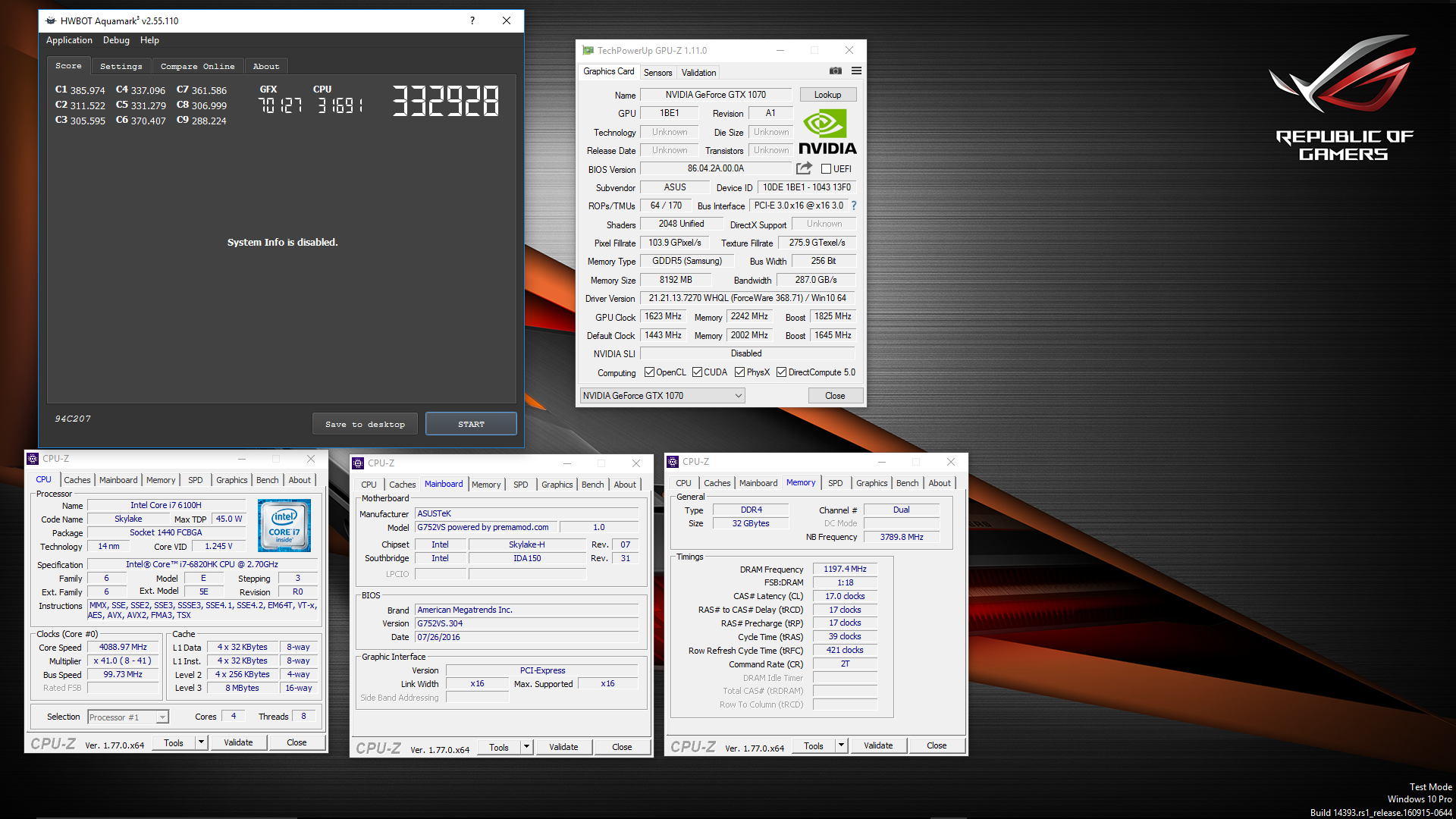Click the Bus Interface question mark icon
This screenshot has width=1456, height=819.
[x=854, y=206]
